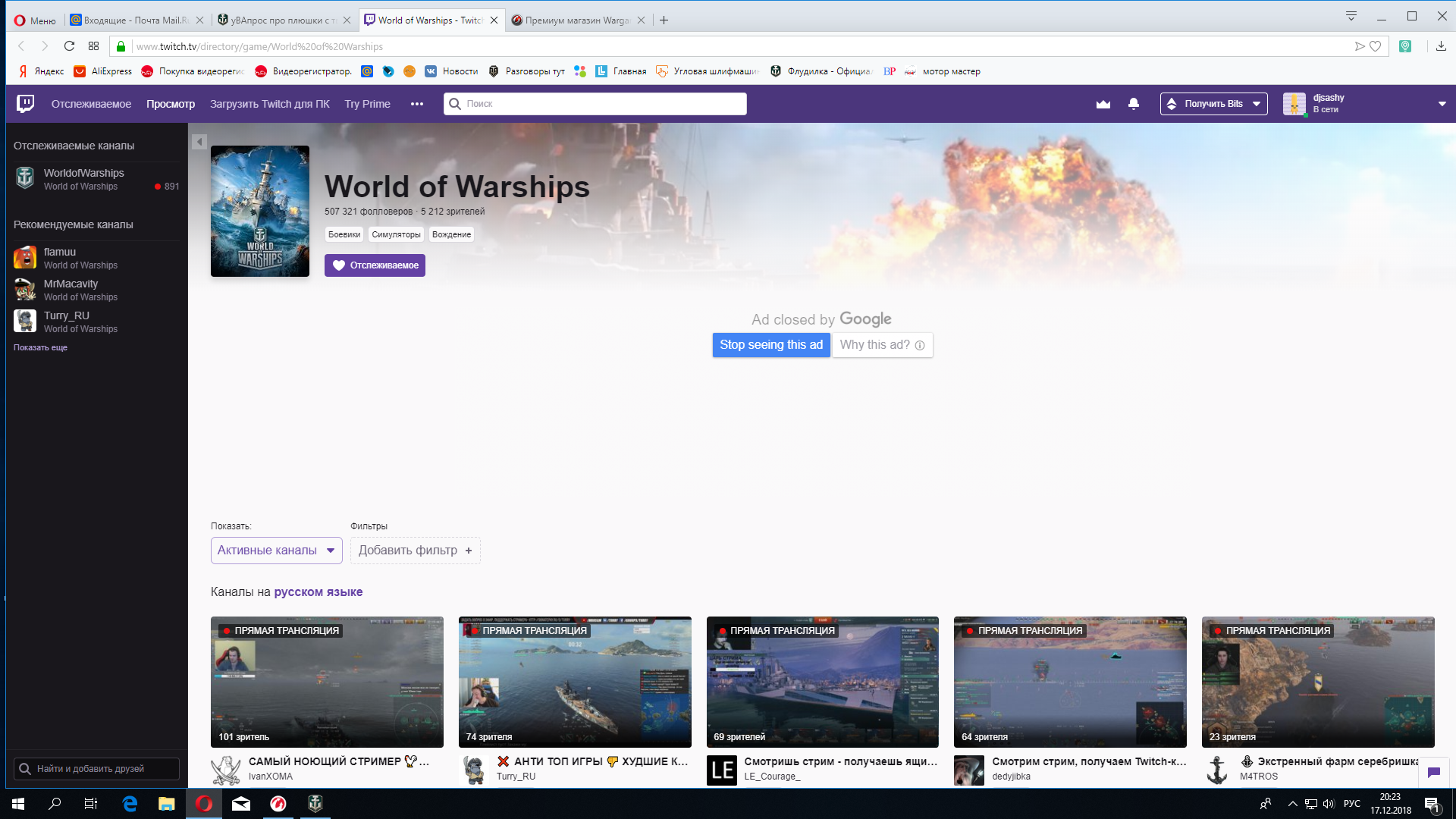Click Боевики tag
The image size is (1456, 819).
coord(344,234)
